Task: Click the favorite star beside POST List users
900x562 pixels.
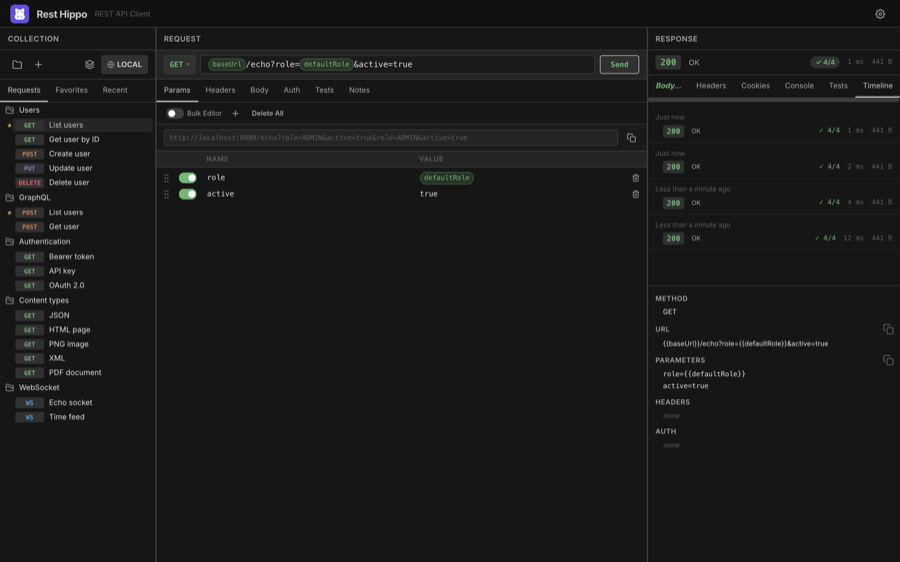Action: [9, 212]
